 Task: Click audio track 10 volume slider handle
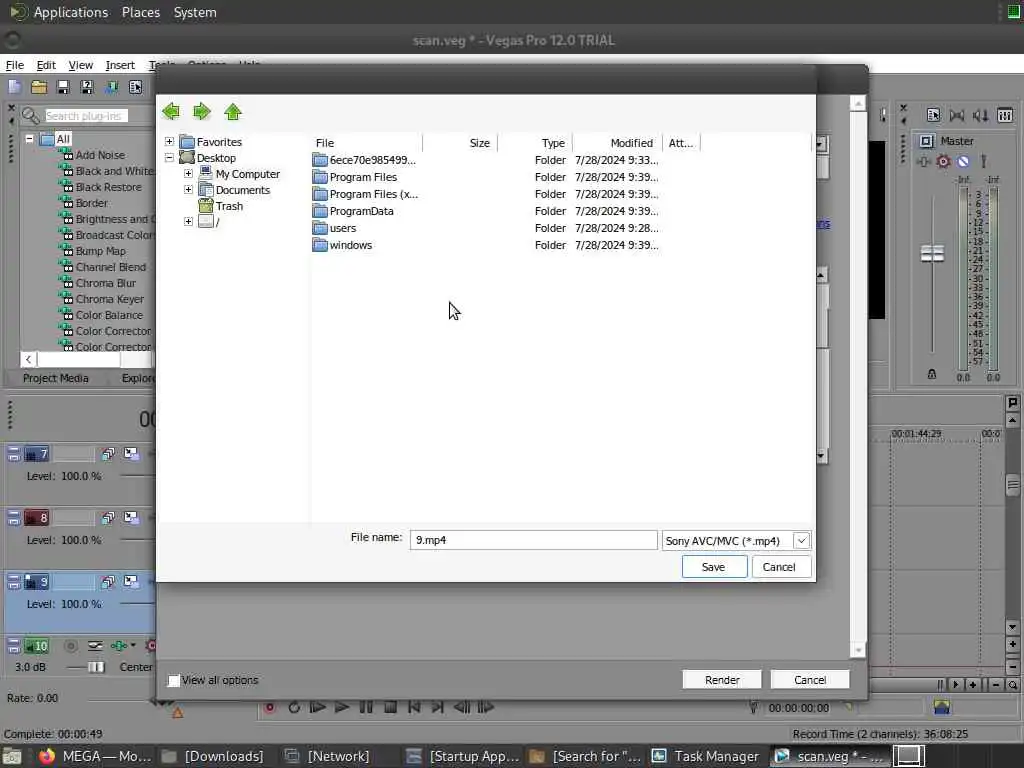pyautogui.click(x=95, y=667)
